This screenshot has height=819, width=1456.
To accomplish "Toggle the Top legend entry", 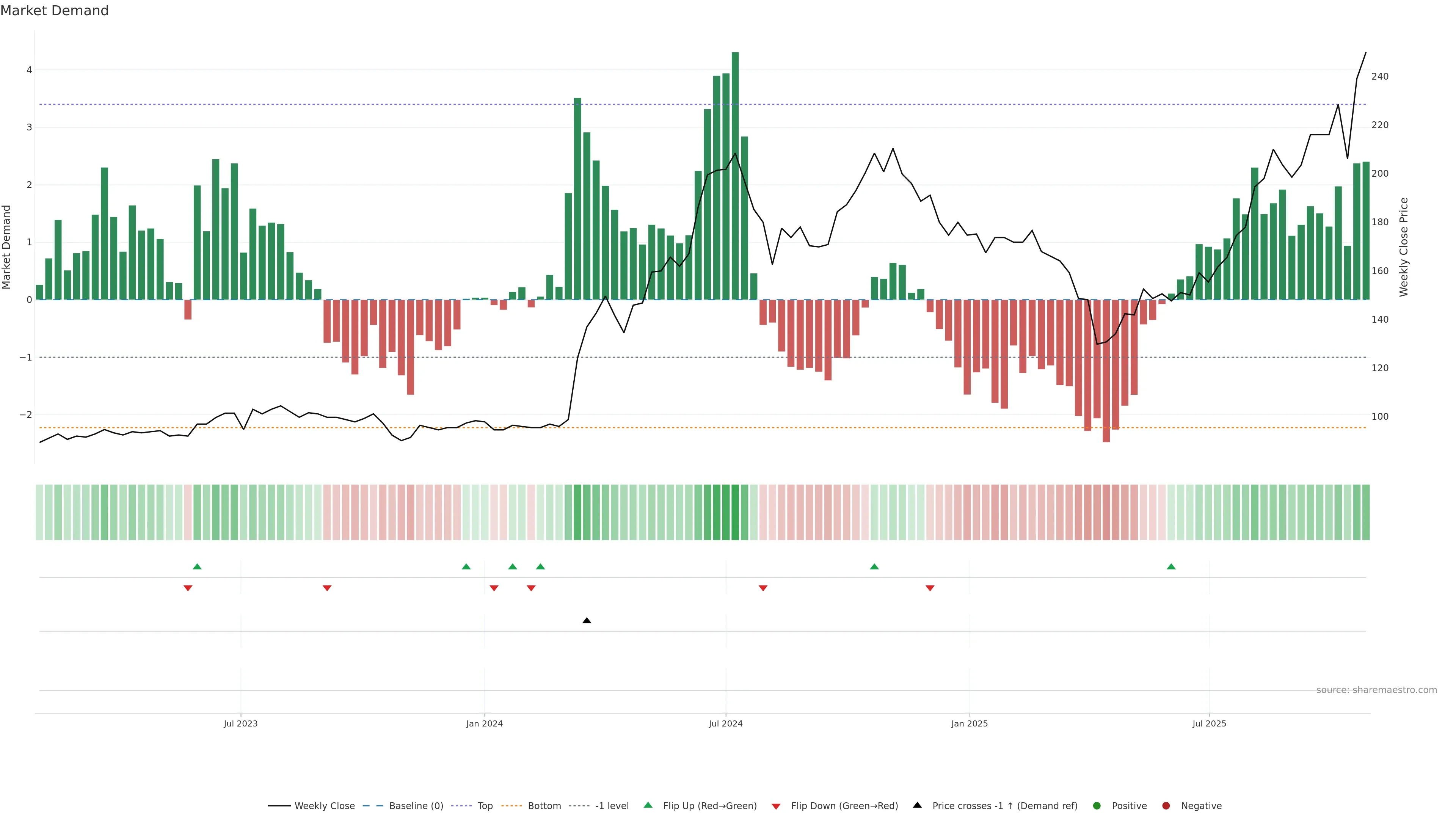I will tap(485, 806).
